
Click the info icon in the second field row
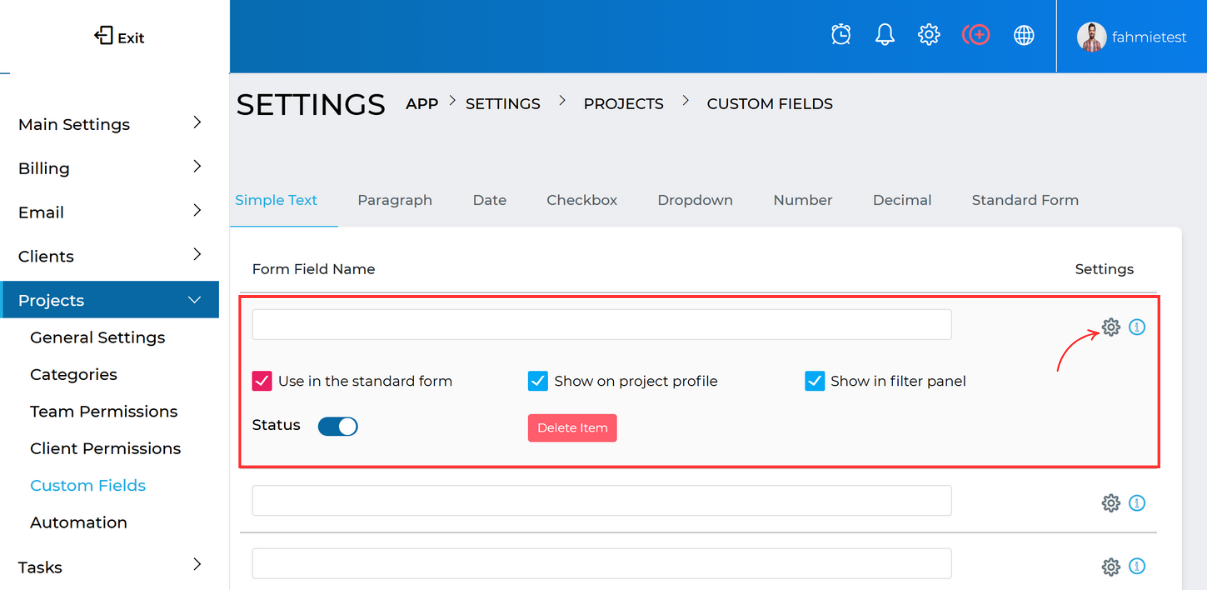click(x=1137, y=503)
